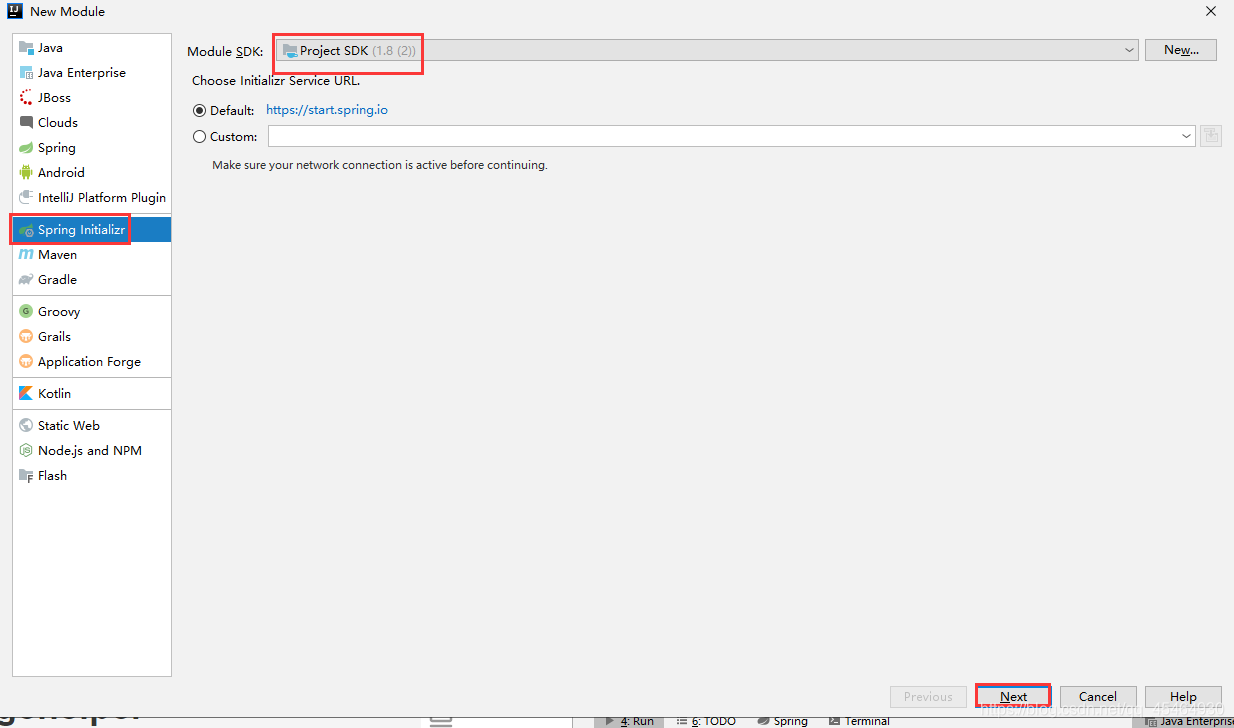The height and width of the screenshot is (728, 1234).
Task: Select Gradle module type
Action: coord(92,280)
